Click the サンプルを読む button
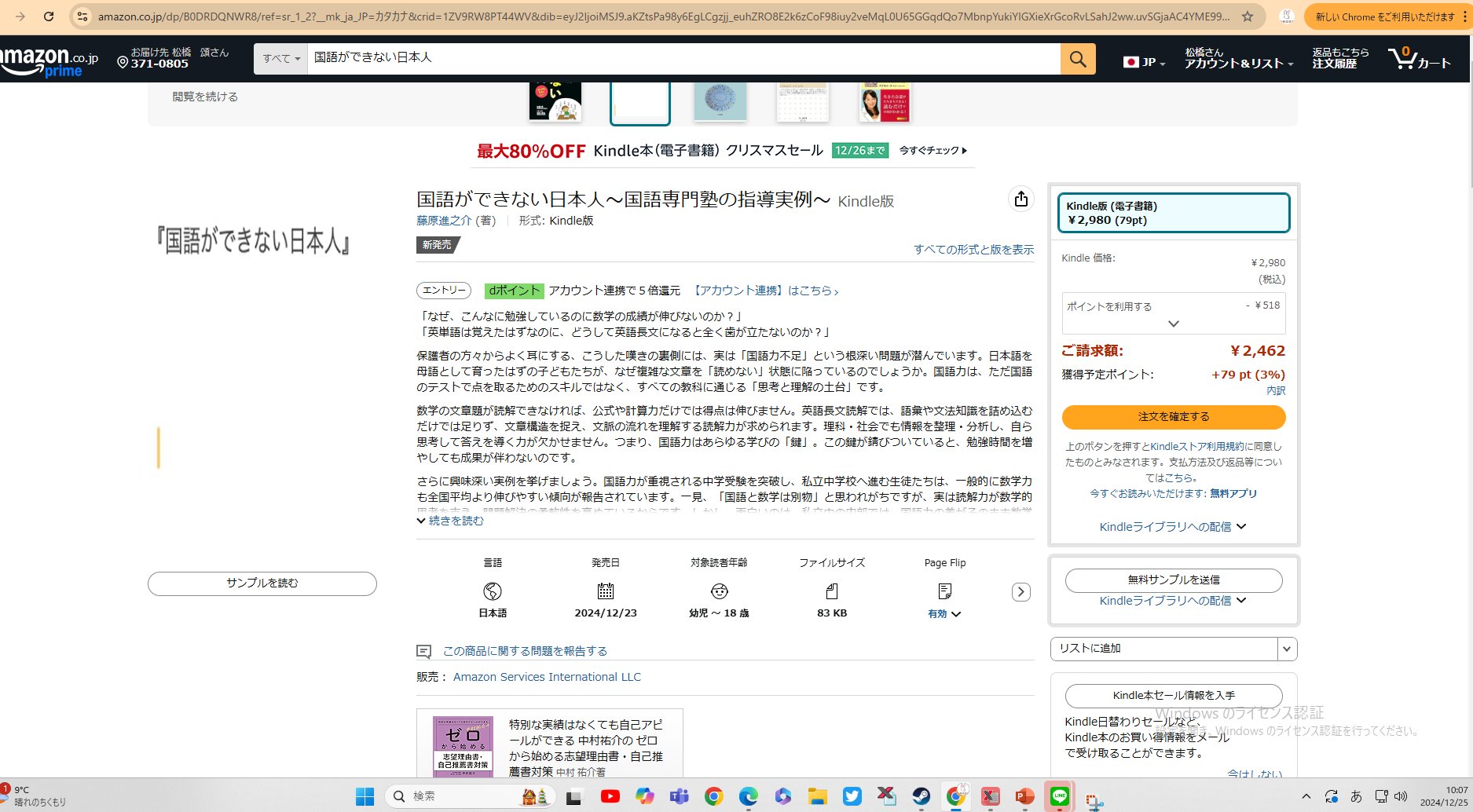 pos(262,583)
